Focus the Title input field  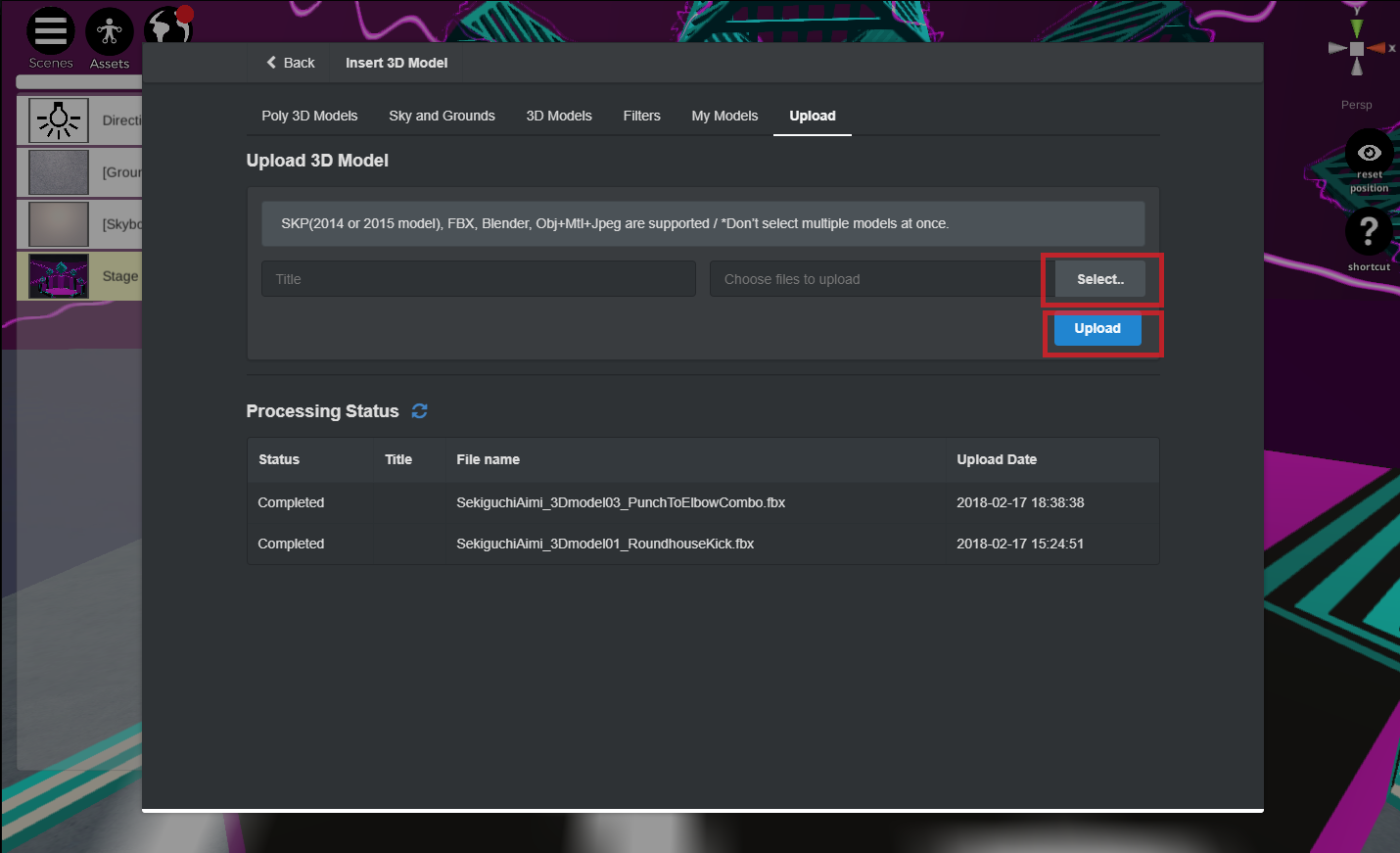tap(479, 279)
